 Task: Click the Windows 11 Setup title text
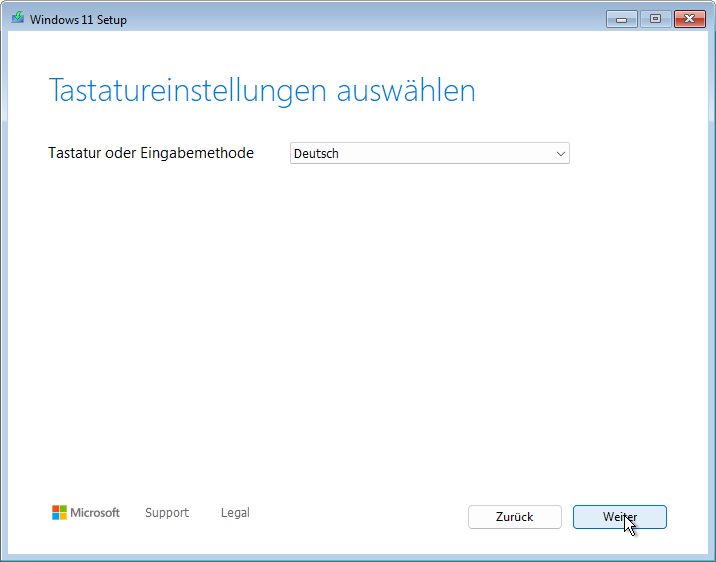[x=79, y=20]
